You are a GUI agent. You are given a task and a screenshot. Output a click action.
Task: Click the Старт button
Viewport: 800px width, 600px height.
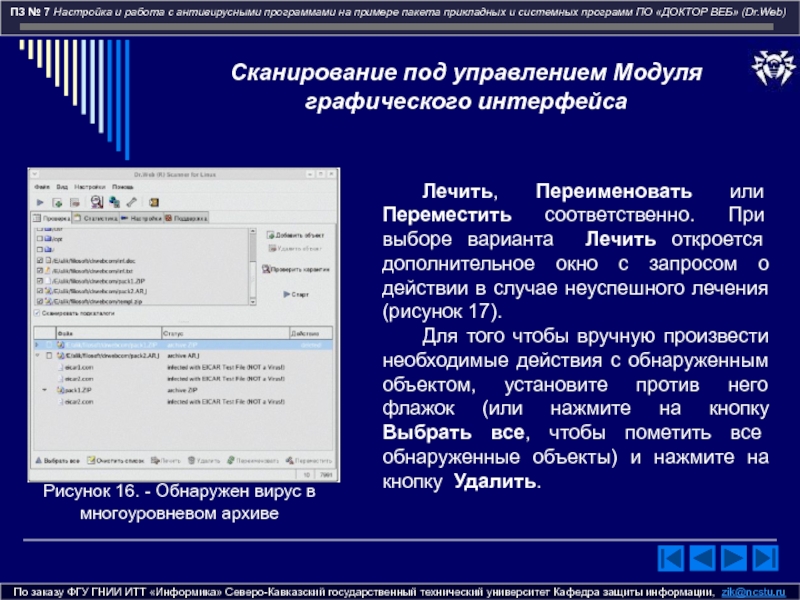(296, 294)
